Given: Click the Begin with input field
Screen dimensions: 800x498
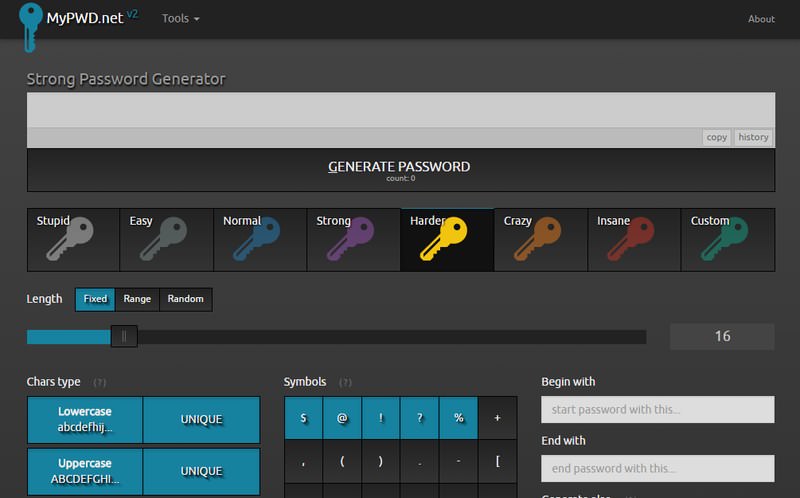Looking at the screenshot, I should pos(658,410).
